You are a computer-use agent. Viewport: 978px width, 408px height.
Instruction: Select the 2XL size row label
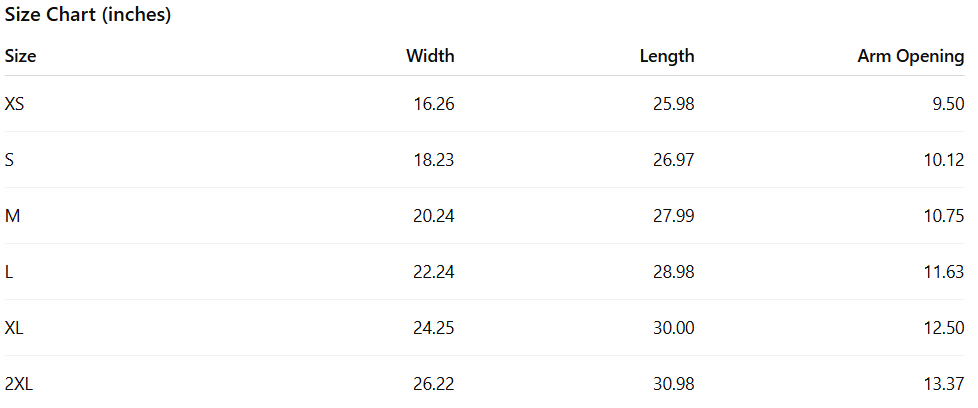(x=19, y=384)
